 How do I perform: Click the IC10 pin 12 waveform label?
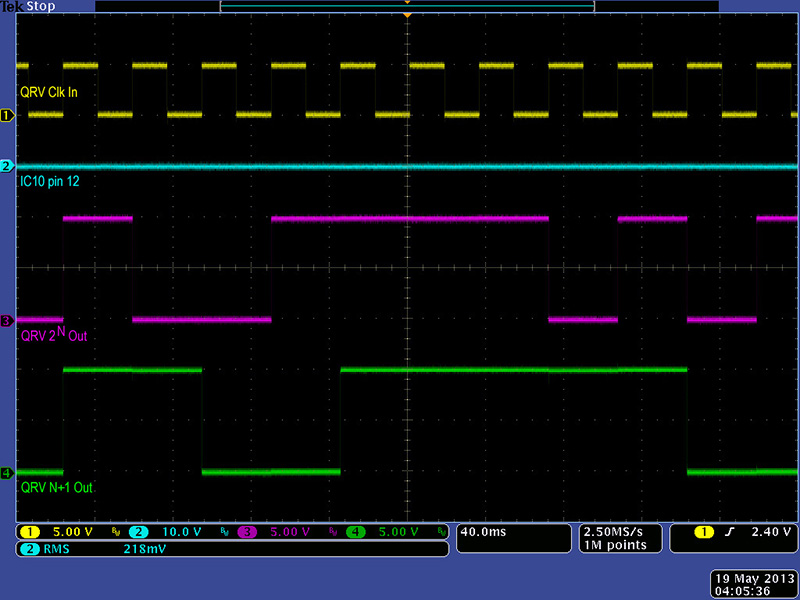pos(55,183)
